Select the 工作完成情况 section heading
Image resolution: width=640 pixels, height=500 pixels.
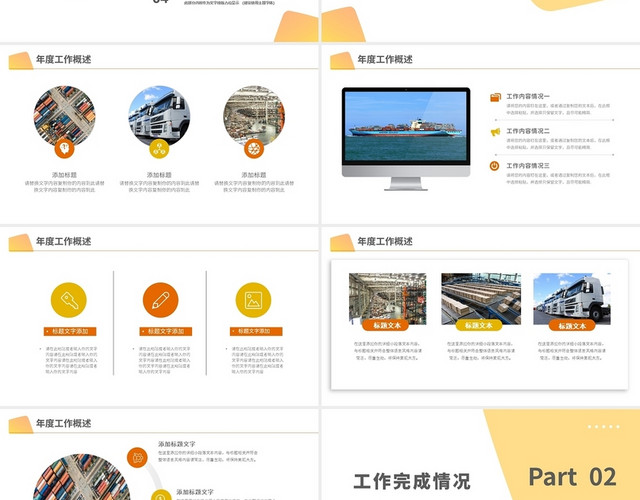point(411,482)
